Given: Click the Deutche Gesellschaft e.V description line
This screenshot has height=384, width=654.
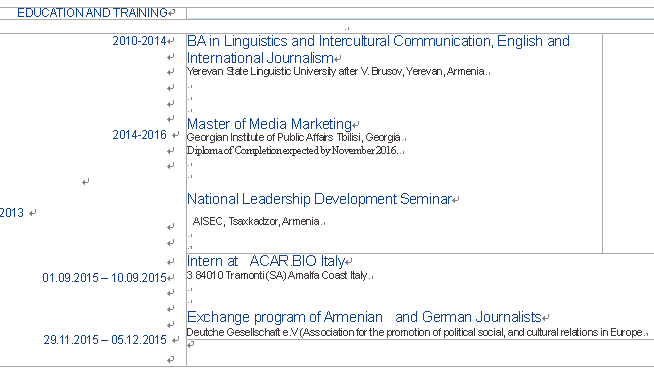Looking at the screenshot, I should 415,332.
